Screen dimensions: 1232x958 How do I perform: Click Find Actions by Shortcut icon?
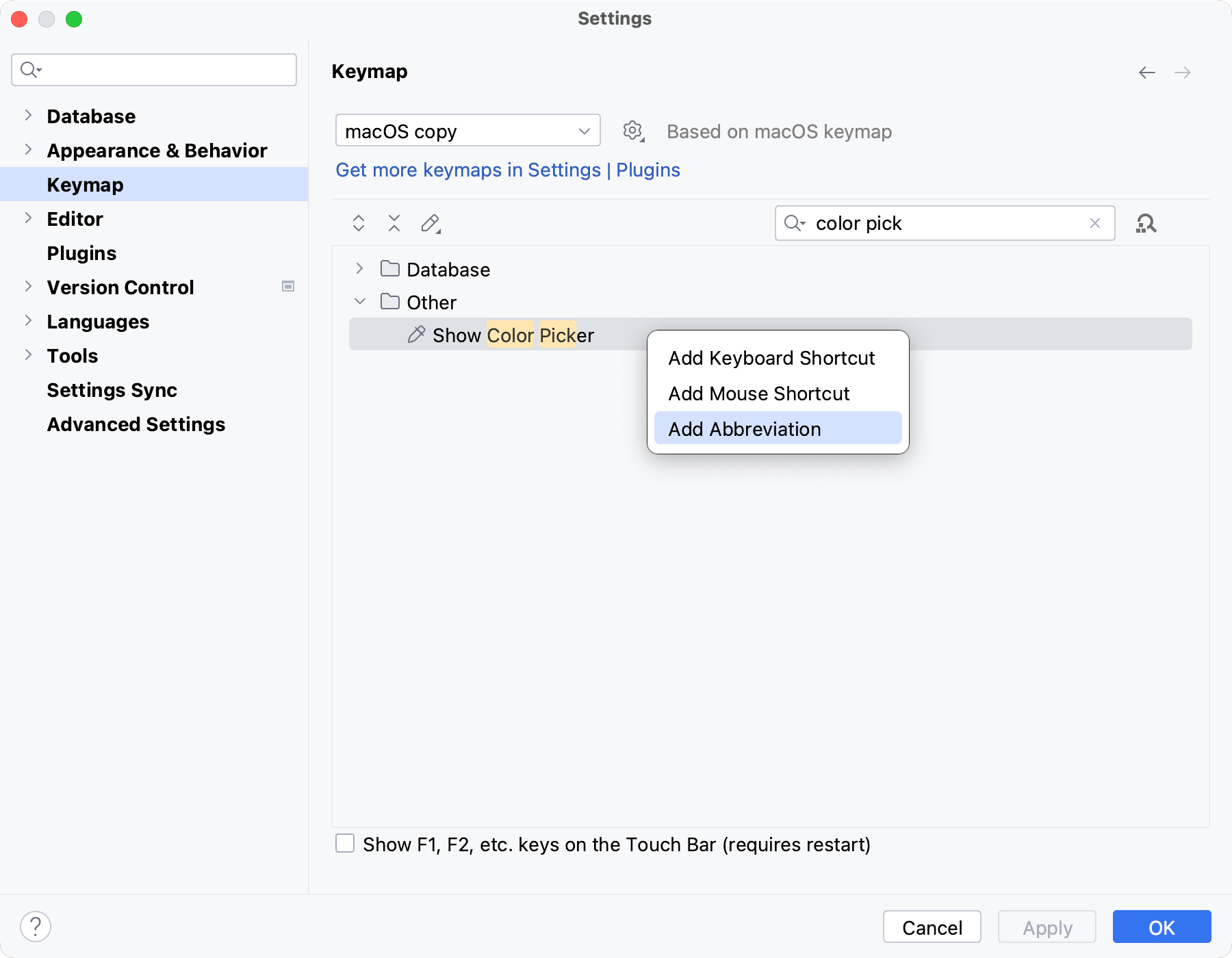(1146, 223)
